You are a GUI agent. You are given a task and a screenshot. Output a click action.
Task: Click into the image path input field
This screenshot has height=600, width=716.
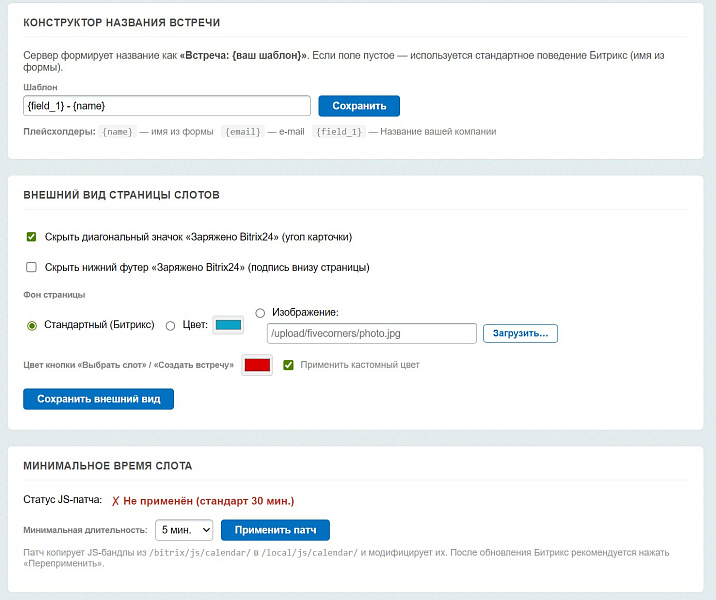point(371,333)
